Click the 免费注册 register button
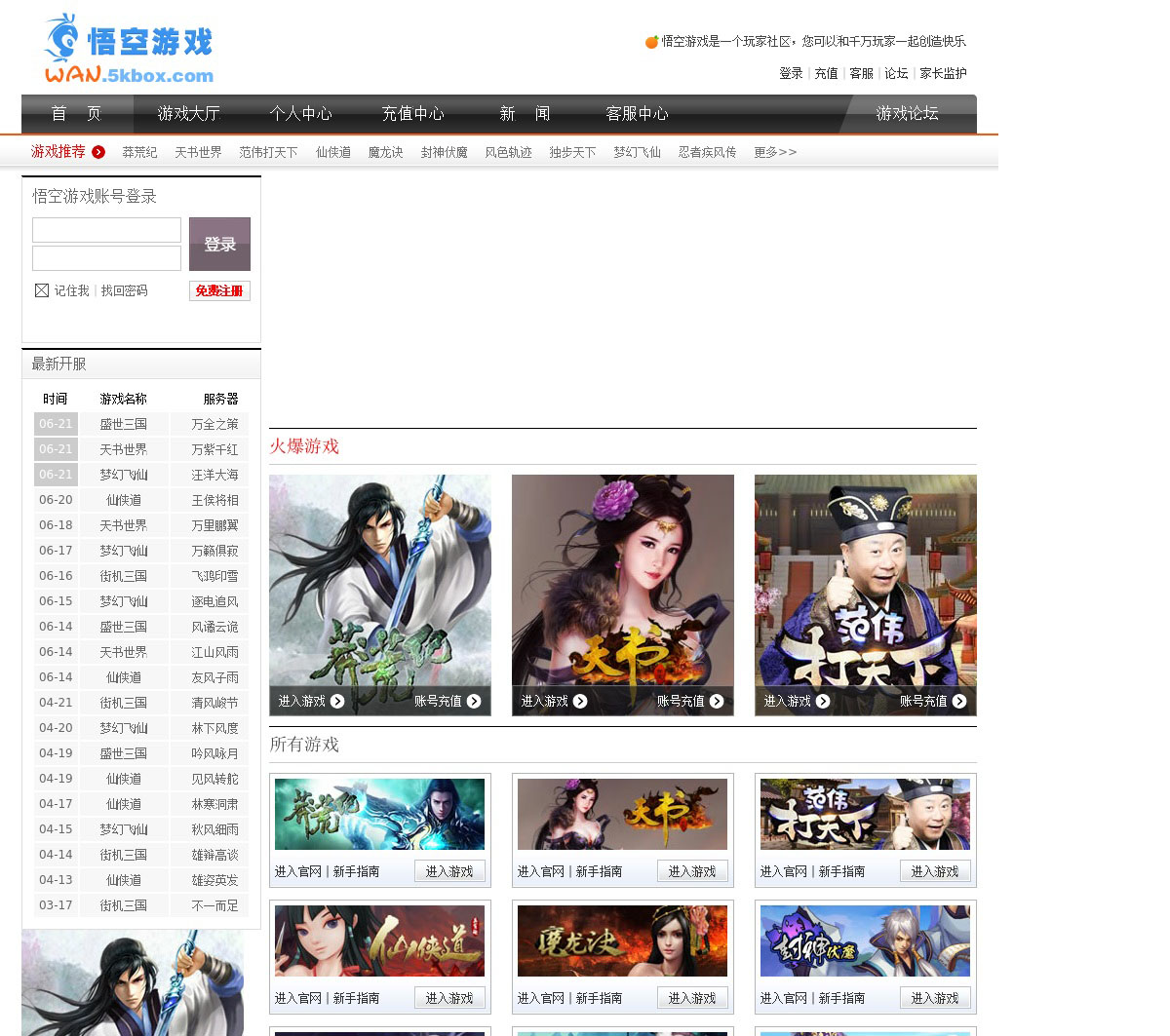1170x1036 pixels. coord(219,290)
